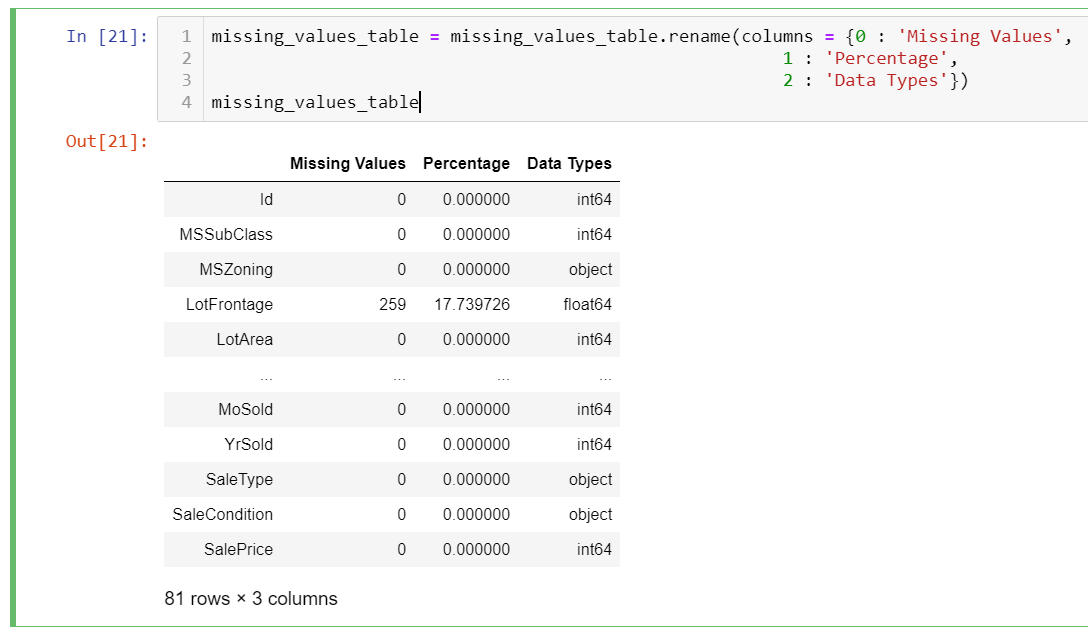Select the LotFrontage row label
Image resolution: width=1088 pixels, height=633 pixels.
coord(229,304)
